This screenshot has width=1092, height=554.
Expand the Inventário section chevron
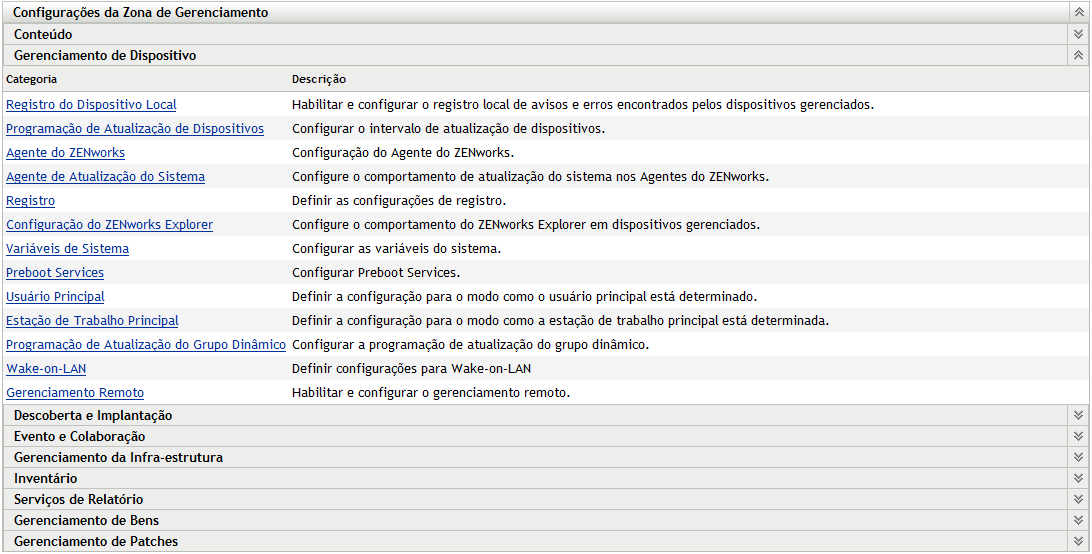1078,479
